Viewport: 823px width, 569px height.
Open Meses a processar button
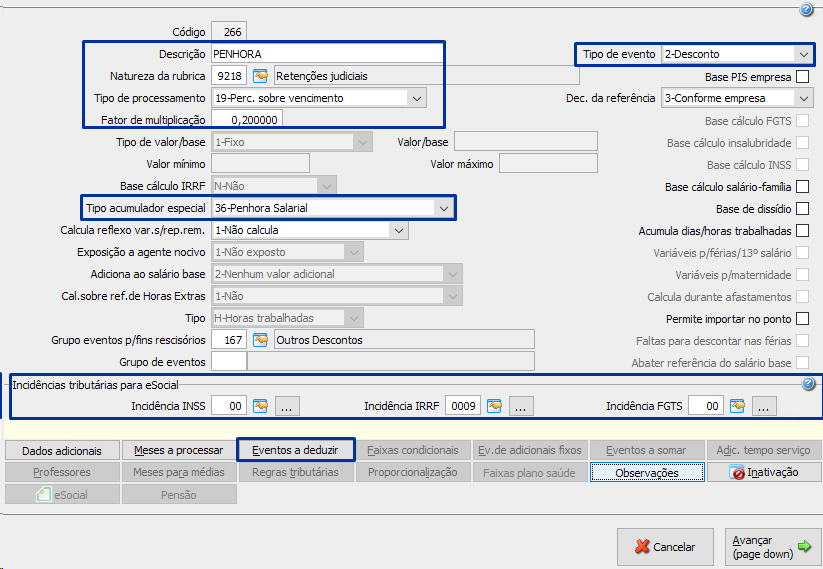[x=179, y=450]
